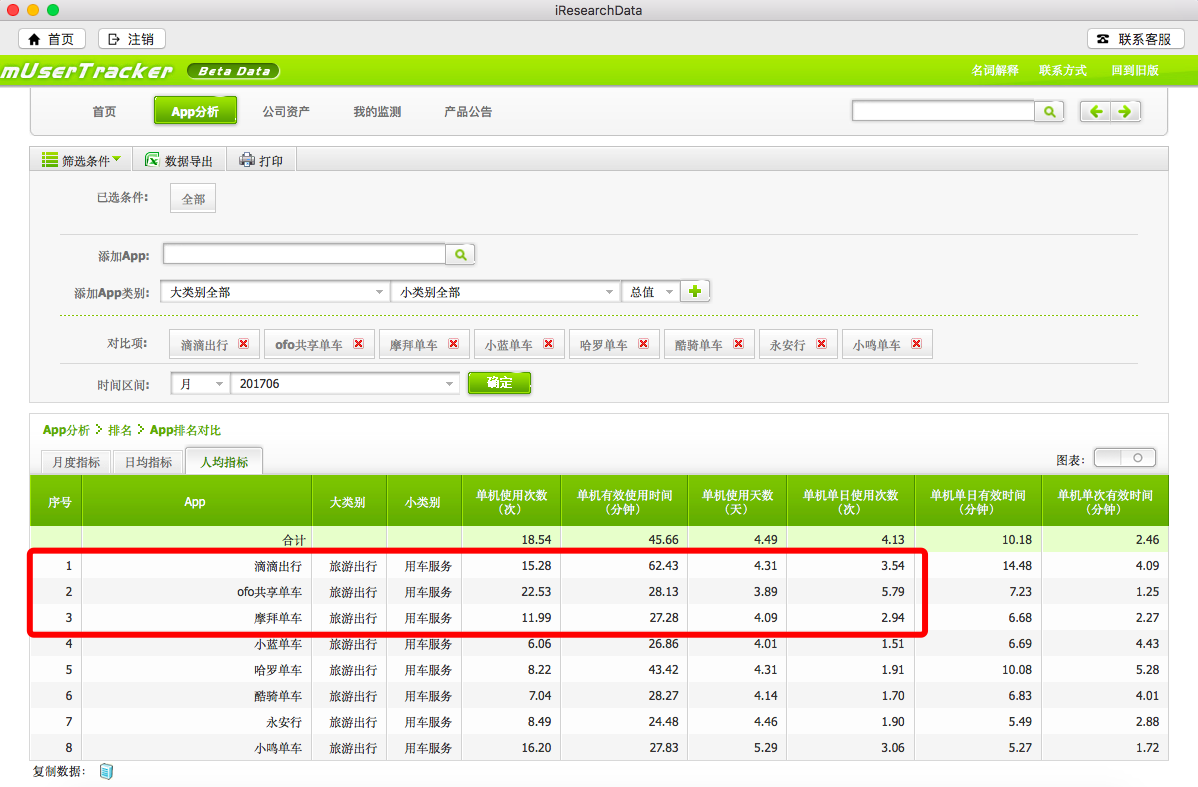The image size is (1198, 787).
Task: Click the green back arrow icon
Action: point(1095,112)
